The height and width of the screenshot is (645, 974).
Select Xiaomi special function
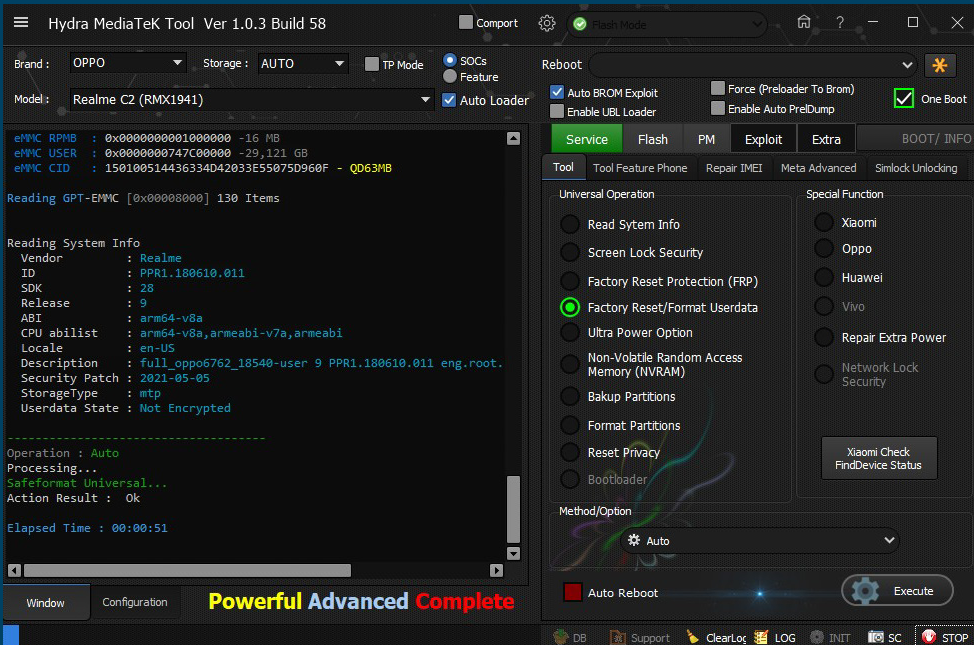click(x=824, y=222)
